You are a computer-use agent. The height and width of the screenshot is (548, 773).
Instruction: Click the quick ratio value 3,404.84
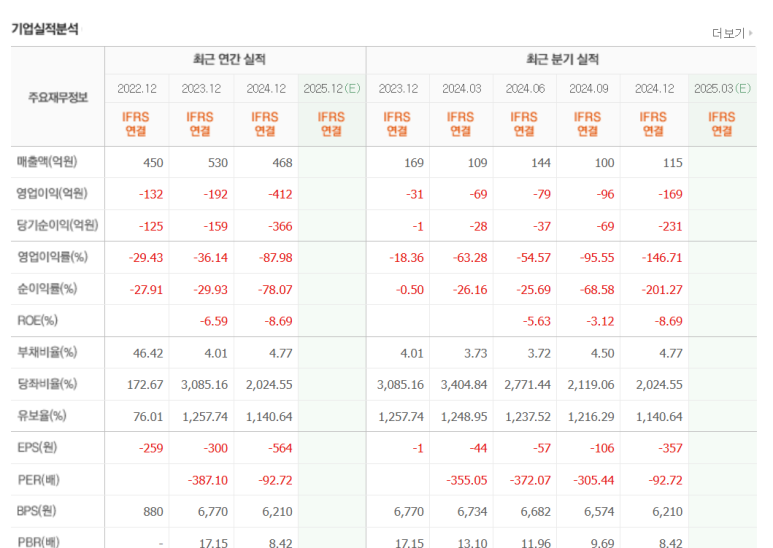click(463, 385)
